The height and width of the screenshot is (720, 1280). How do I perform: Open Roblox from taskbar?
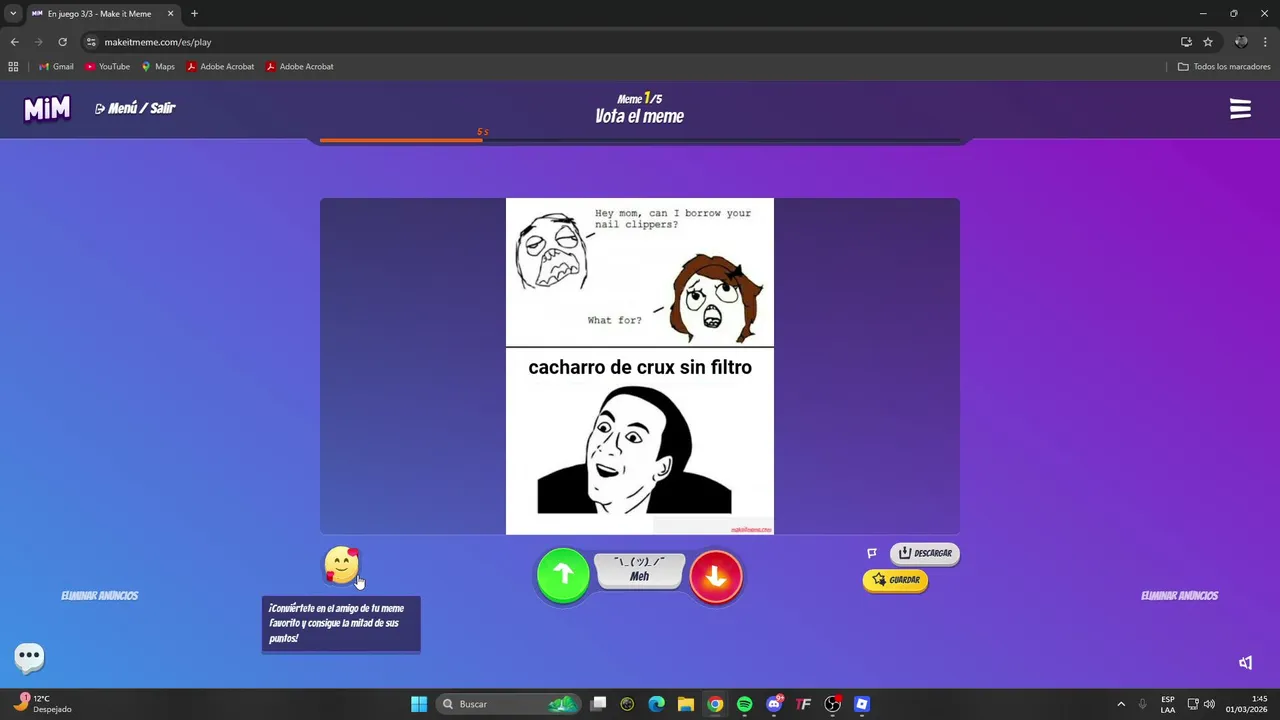(862, 704)
